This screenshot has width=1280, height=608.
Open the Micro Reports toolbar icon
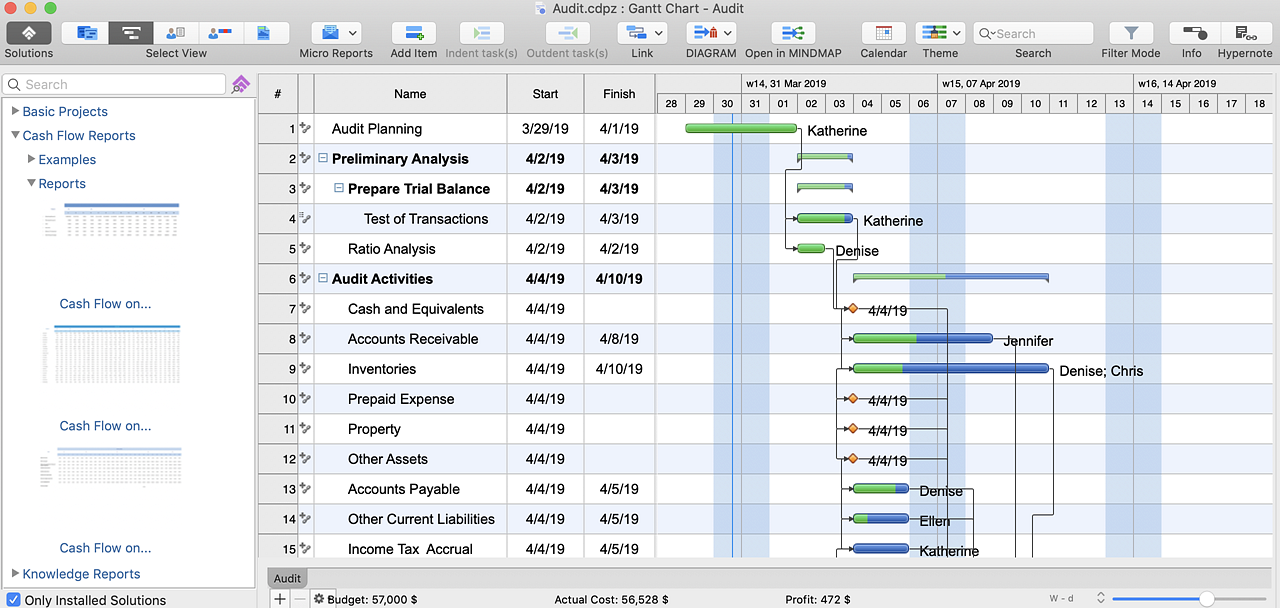pyautogui.click(x=336, y=33)
